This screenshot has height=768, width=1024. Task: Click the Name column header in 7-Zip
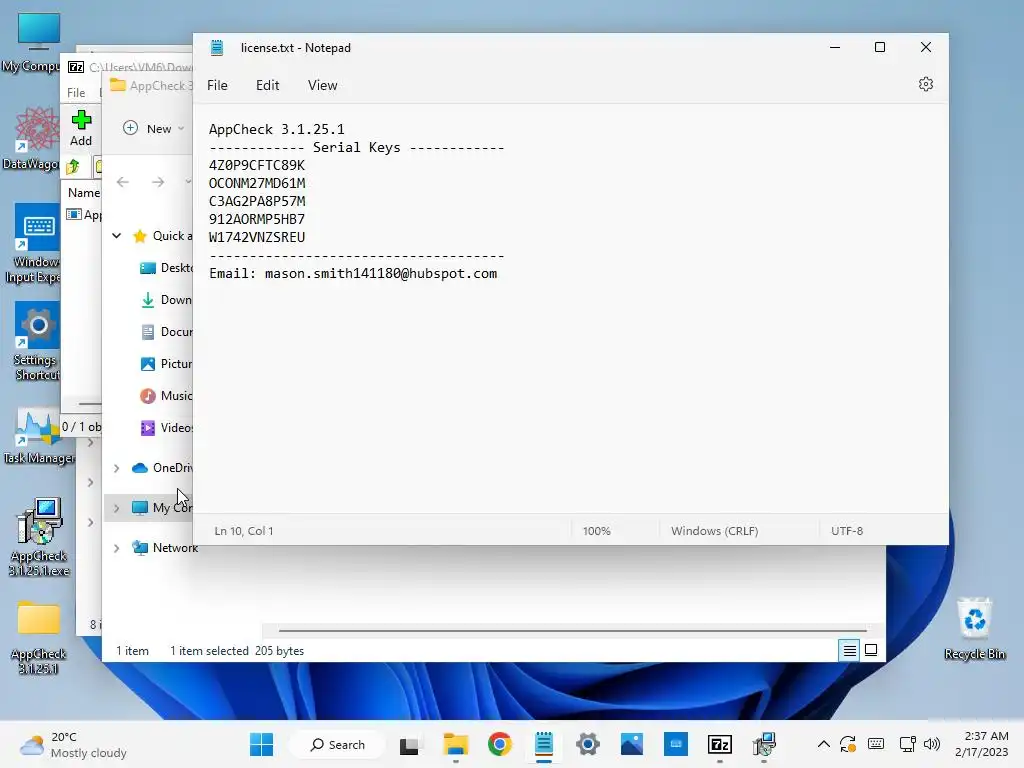pos(84,193)
